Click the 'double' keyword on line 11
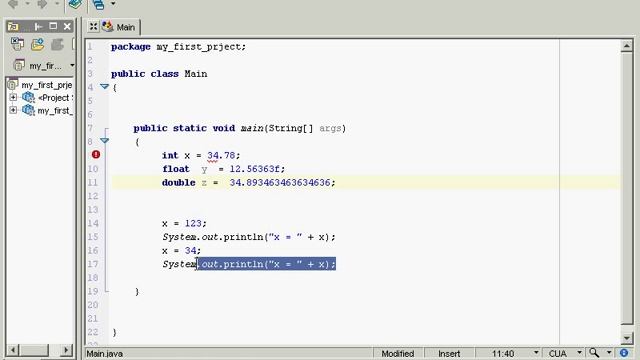The width and height of the screenshot is (640, 360). tap(178, 182)
